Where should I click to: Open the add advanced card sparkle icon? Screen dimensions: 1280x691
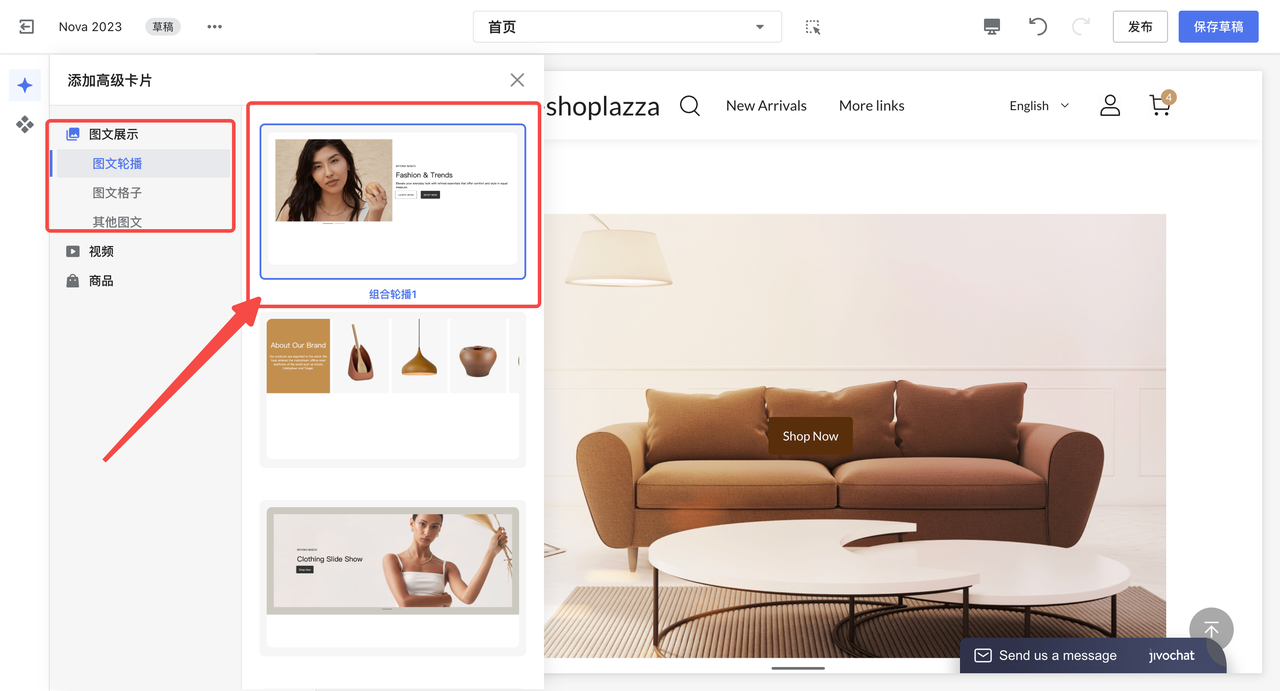click(25, 86)
